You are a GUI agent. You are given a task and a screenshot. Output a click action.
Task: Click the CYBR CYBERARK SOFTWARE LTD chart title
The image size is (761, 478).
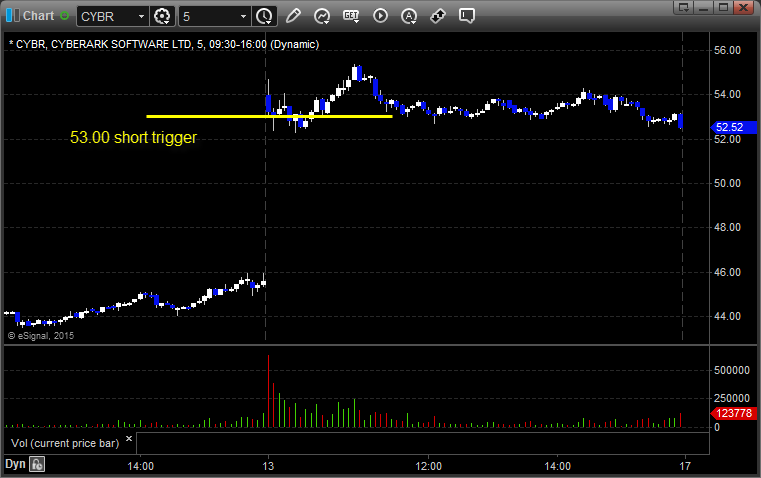[164, 44]
